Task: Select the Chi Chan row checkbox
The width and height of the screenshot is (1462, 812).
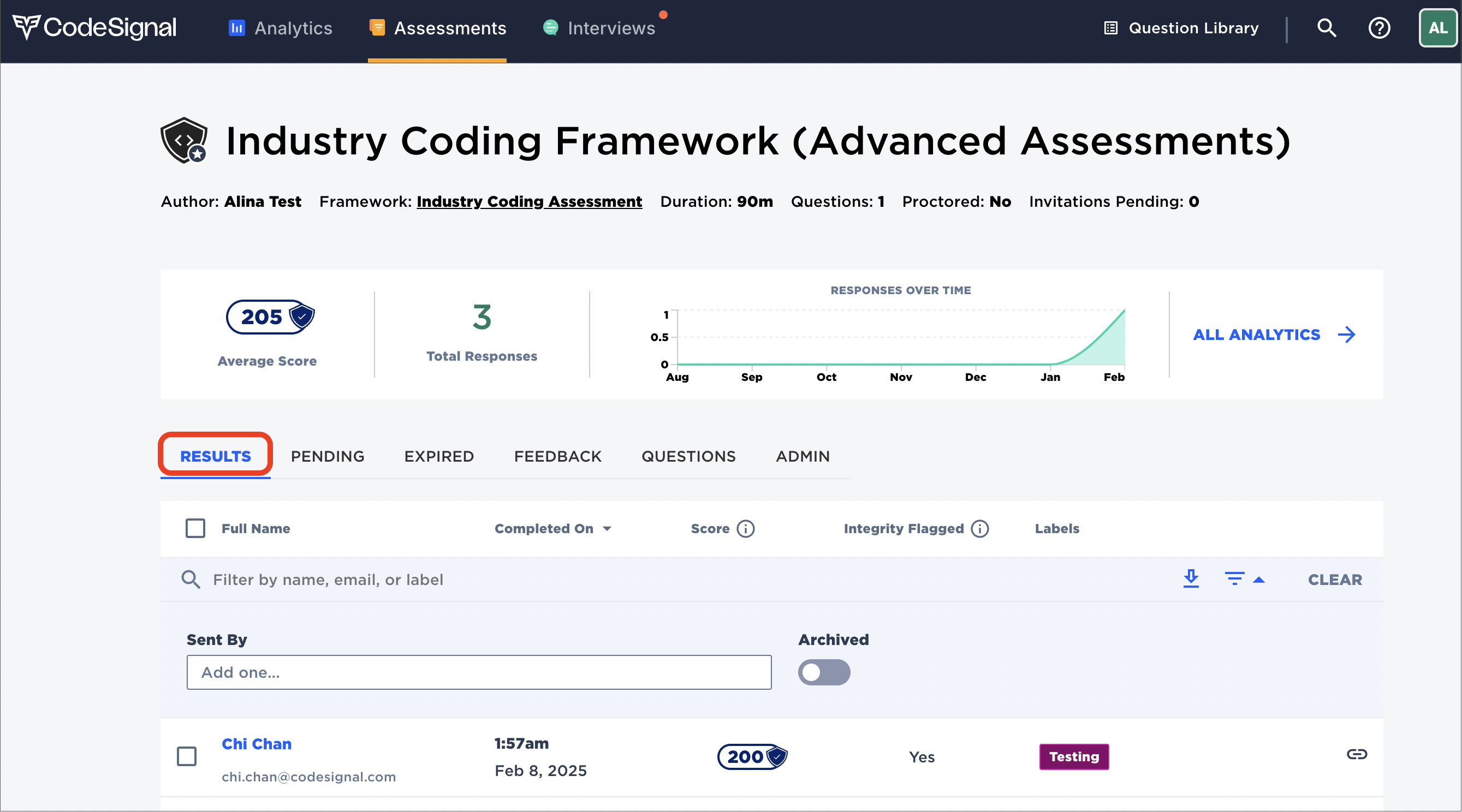Action: click(186, 756)
